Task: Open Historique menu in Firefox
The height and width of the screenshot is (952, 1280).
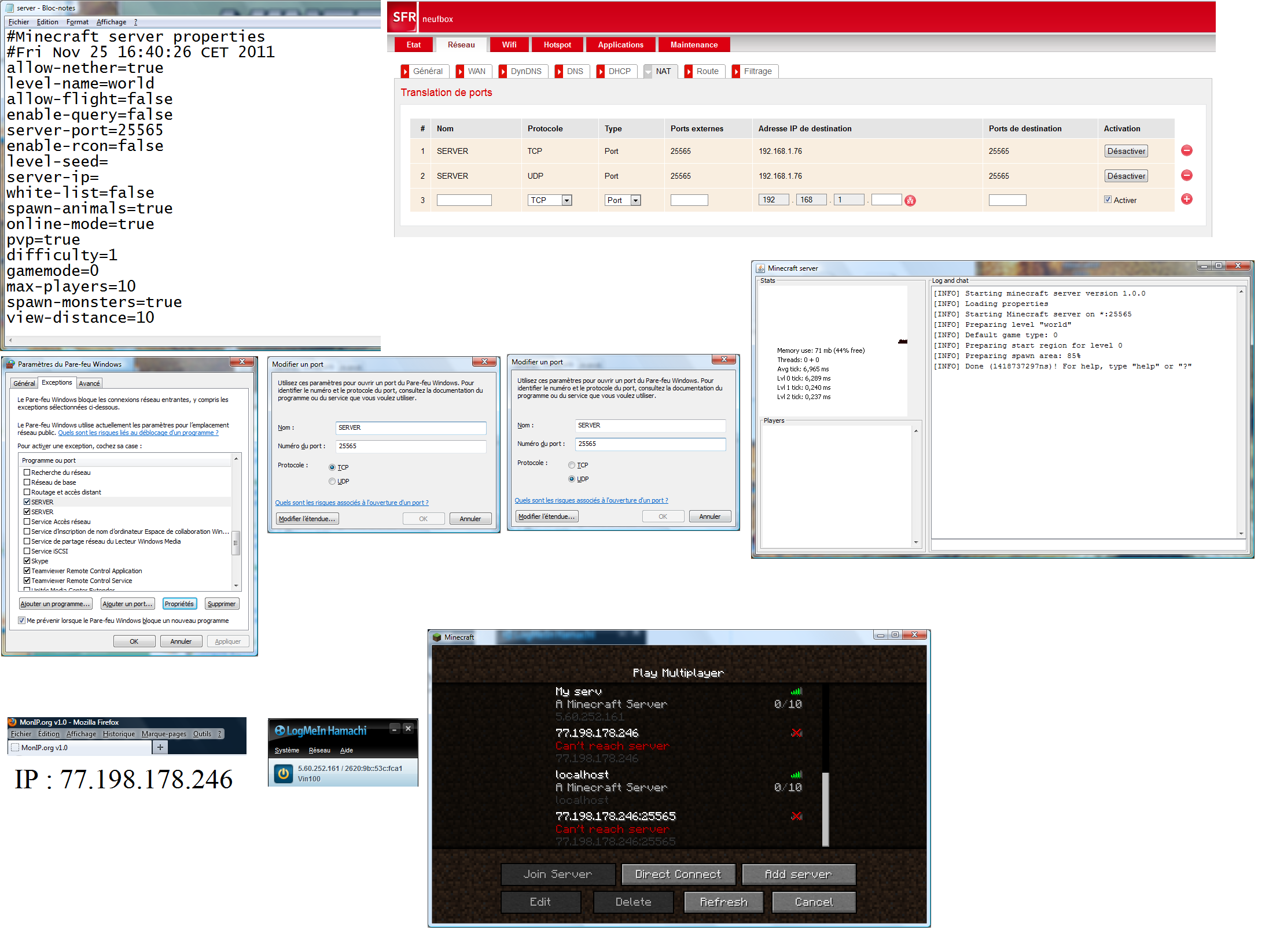Action: click(119, 734)
